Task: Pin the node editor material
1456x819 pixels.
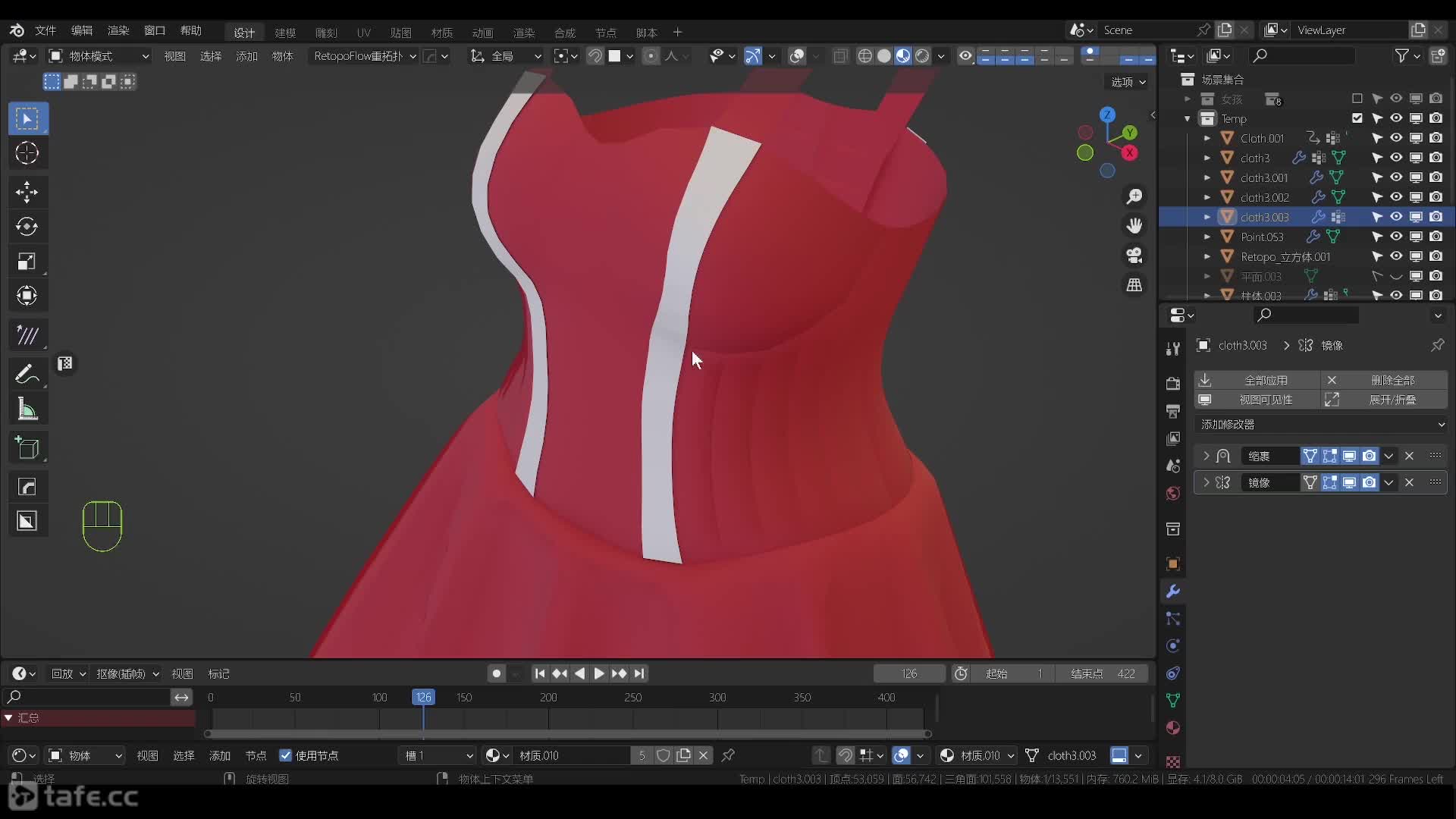Action: click(x=728, y=755)
